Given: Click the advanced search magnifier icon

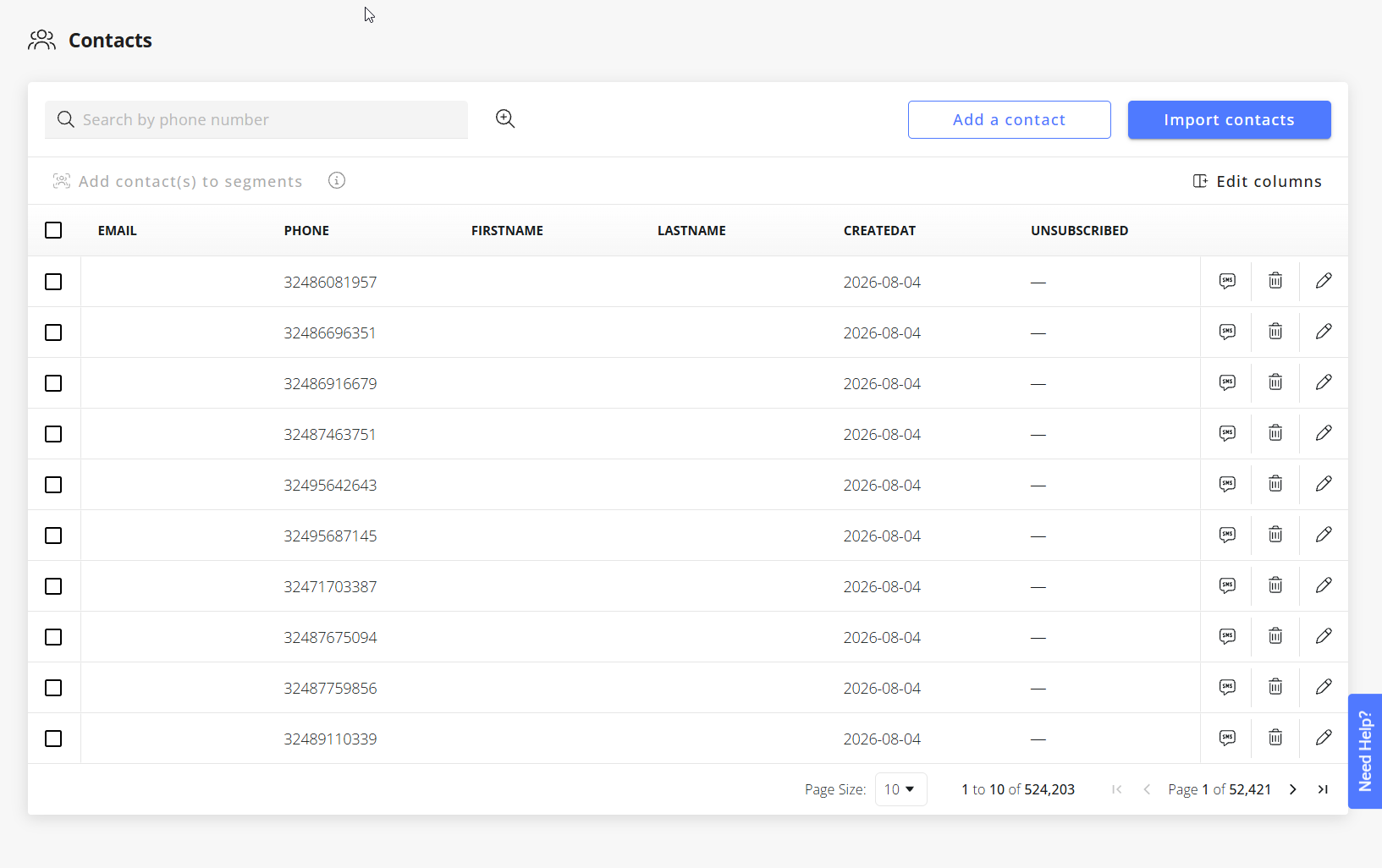Looking at the screenshot, I should [505, 119].
